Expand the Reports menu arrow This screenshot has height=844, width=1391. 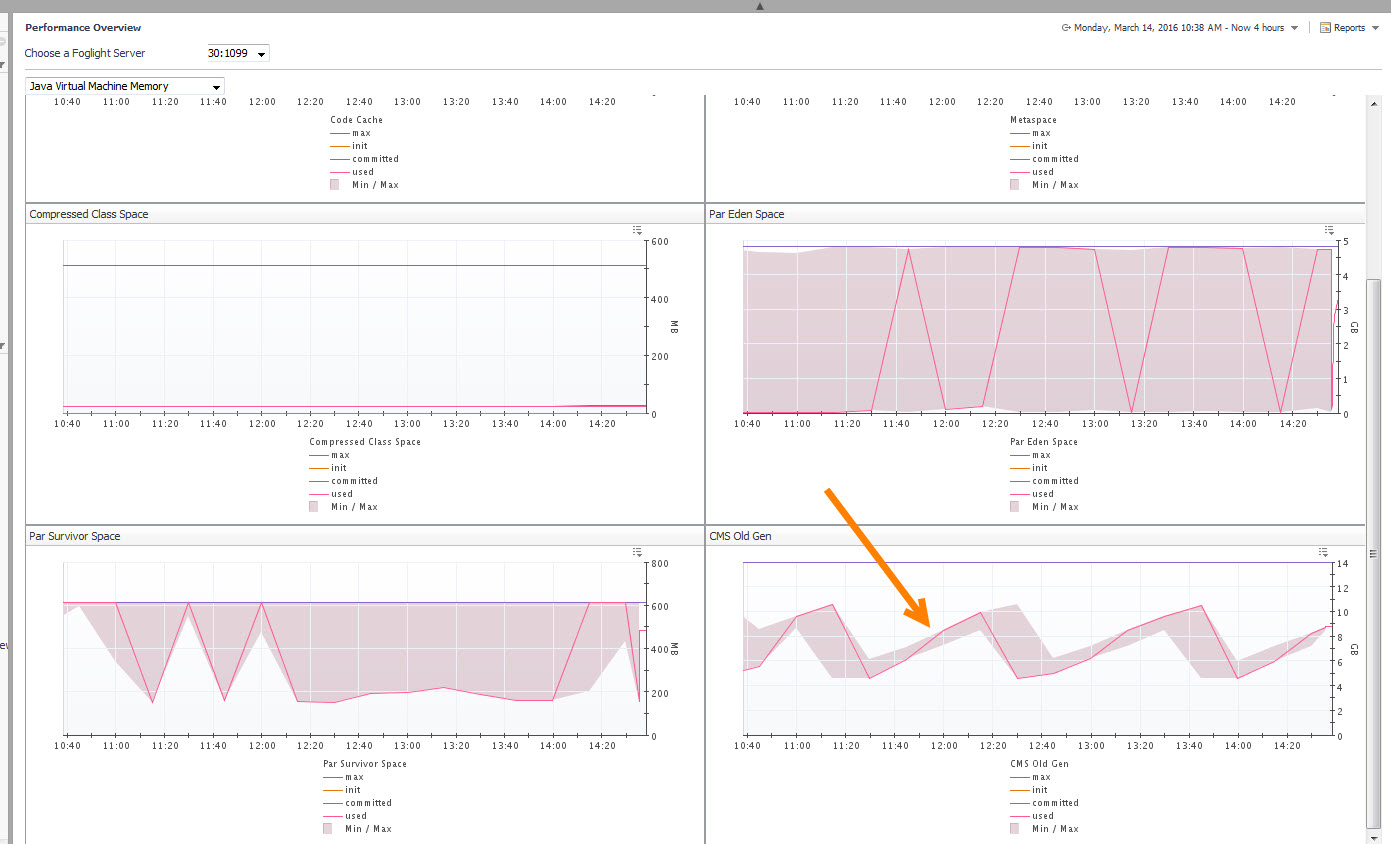click(1375, 28)
